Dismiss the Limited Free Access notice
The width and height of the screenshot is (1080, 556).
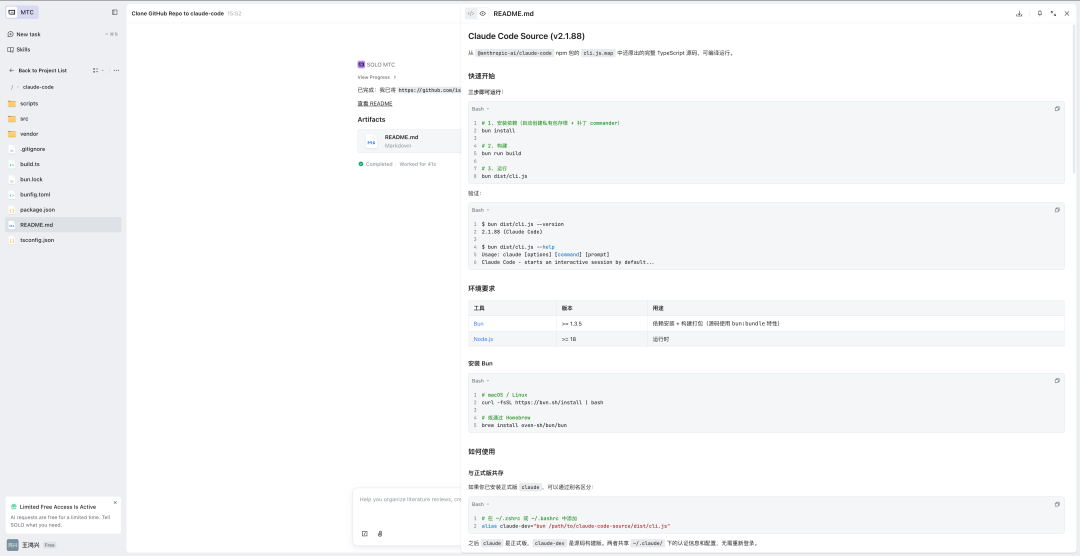point(115,502)
